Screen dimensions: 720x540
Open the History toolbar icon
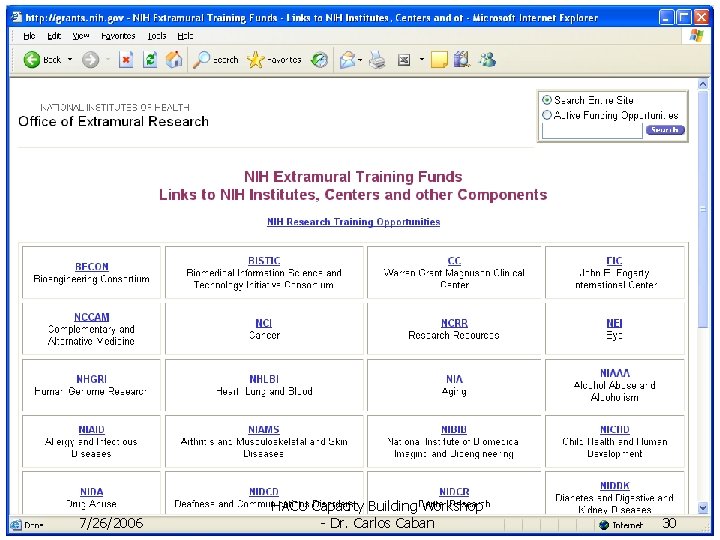(320, 60)
